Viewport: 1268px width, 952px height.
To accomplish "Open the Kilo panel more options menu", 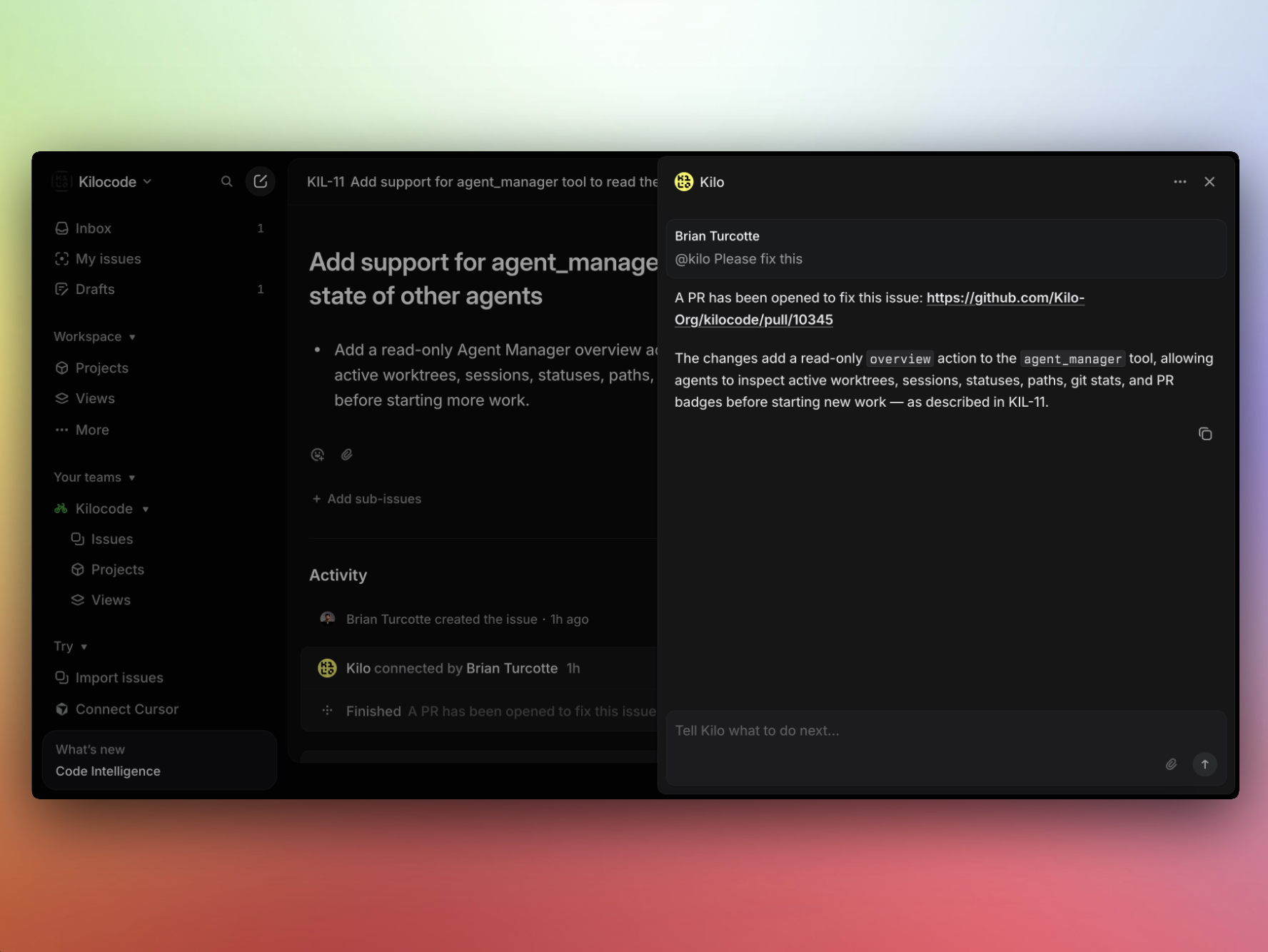I will 1180,182.
